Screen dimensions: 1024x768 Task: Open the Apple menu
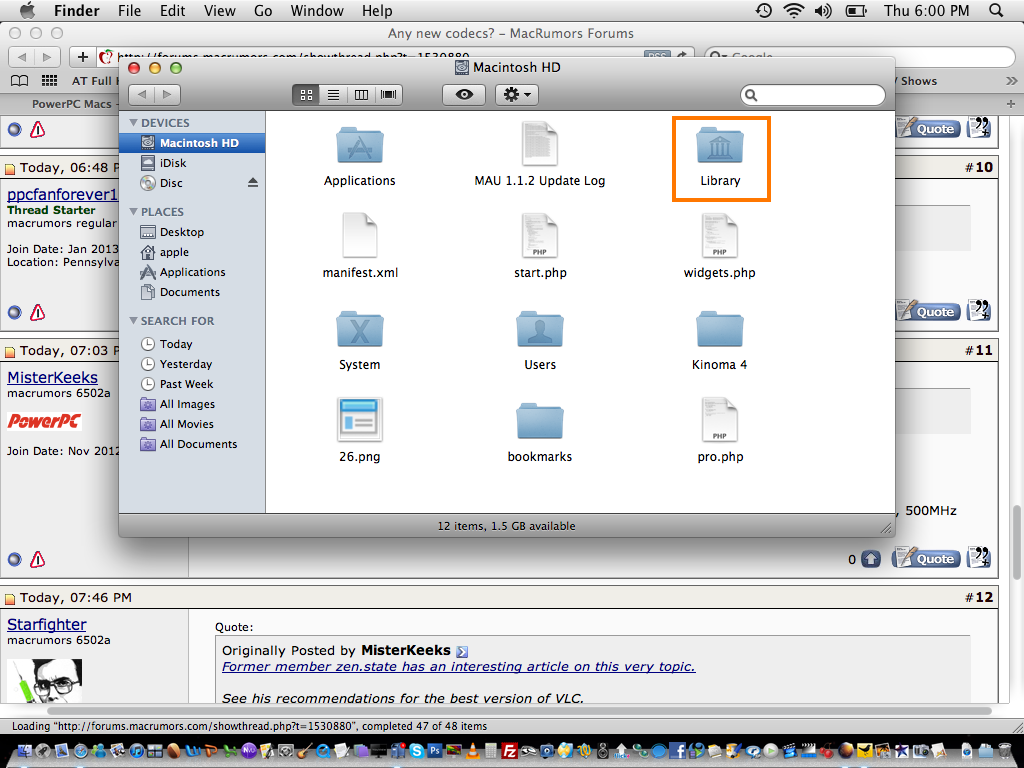27,10
